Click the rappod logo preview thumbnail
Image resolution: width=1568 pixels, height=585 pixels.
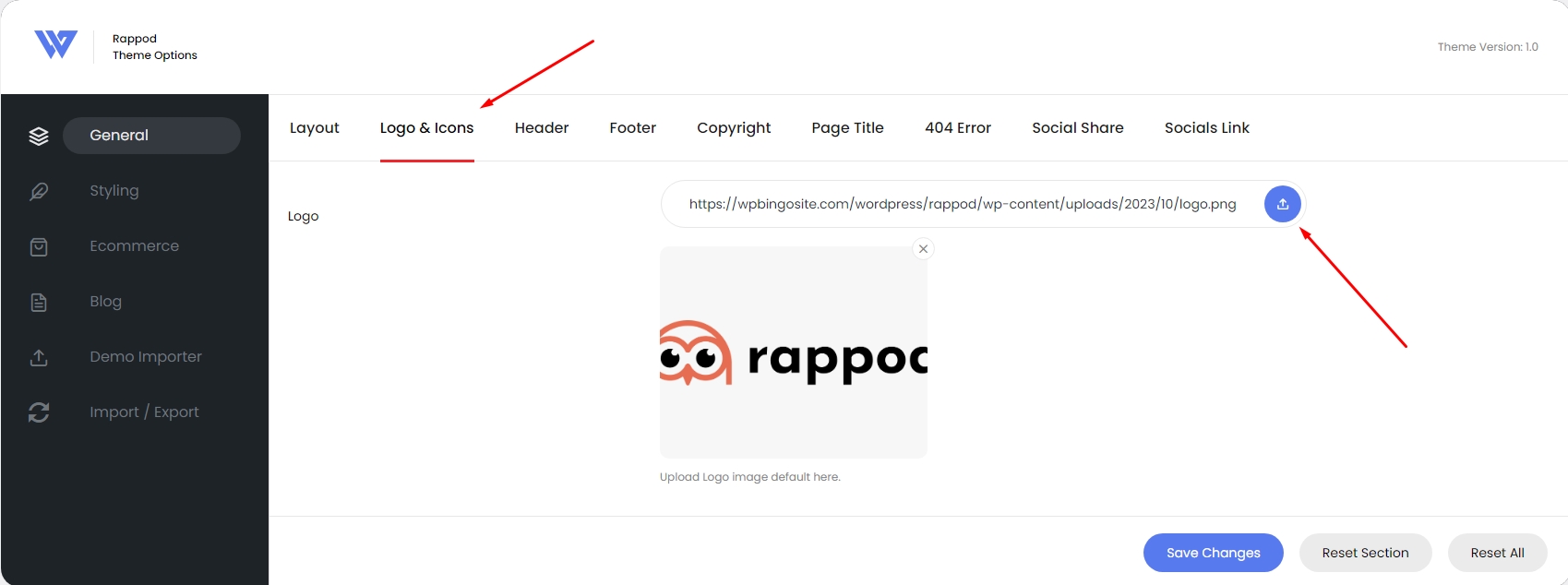794,352
